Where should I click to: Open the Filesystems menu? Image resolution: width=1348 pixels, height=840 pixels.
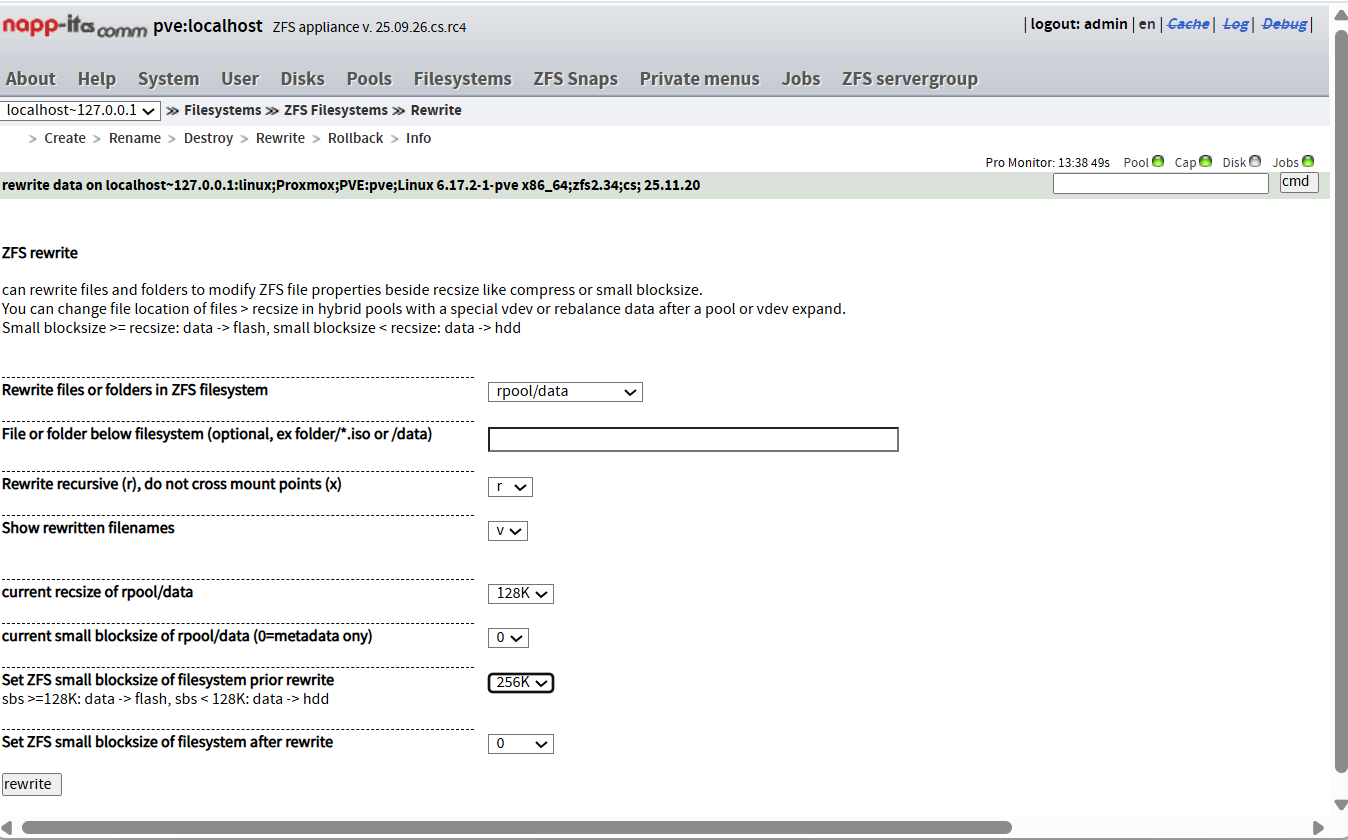coord(463,79)
